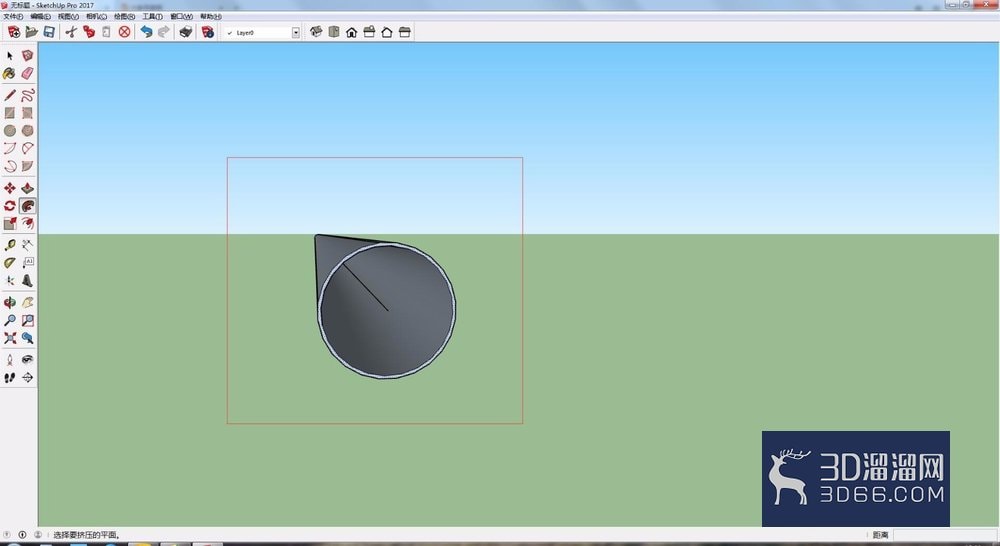Toggle Layer0 checkmark in the layer box
This screenshot has width=1000, height=546.
point(230,33)
